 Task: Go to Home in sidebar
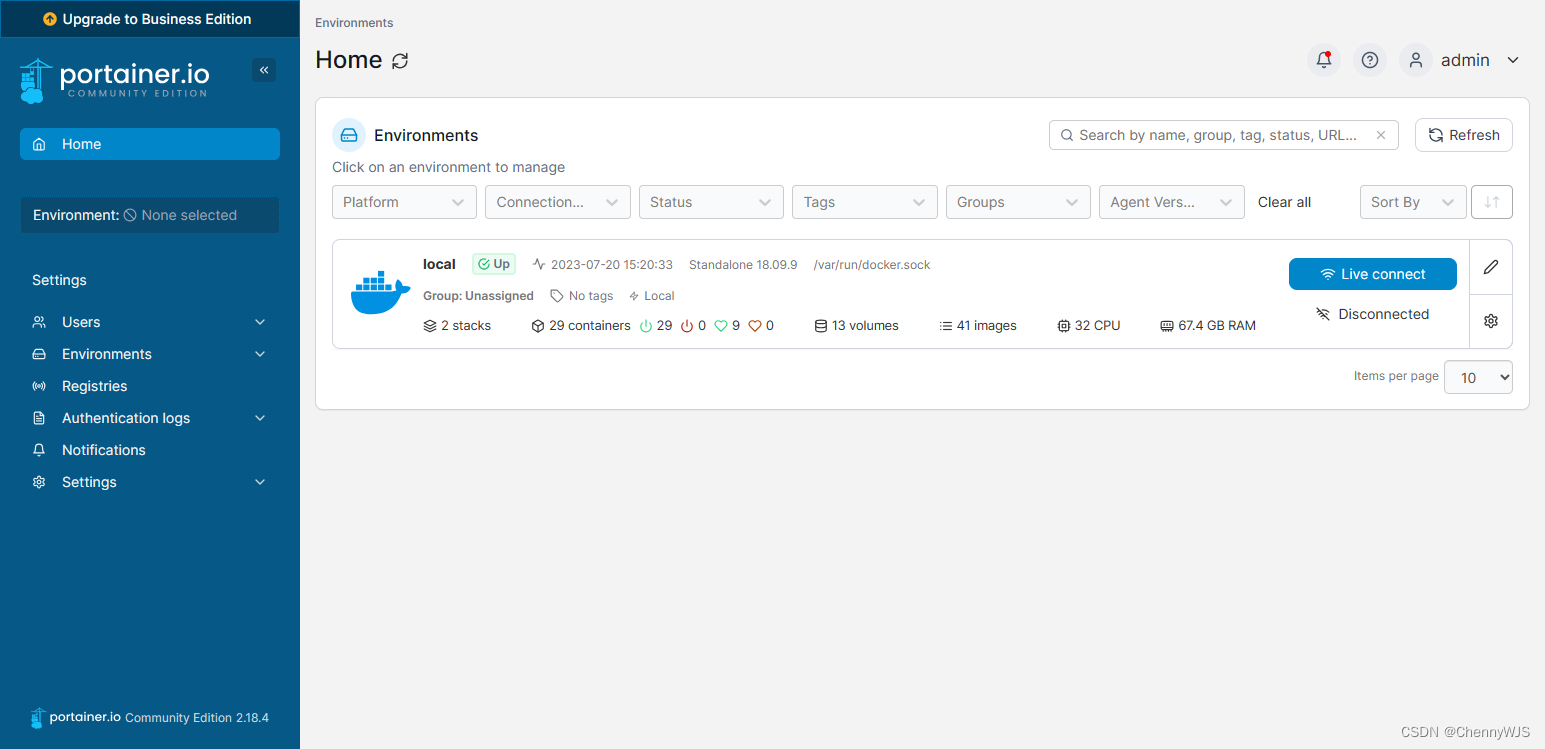click(150, 144)
